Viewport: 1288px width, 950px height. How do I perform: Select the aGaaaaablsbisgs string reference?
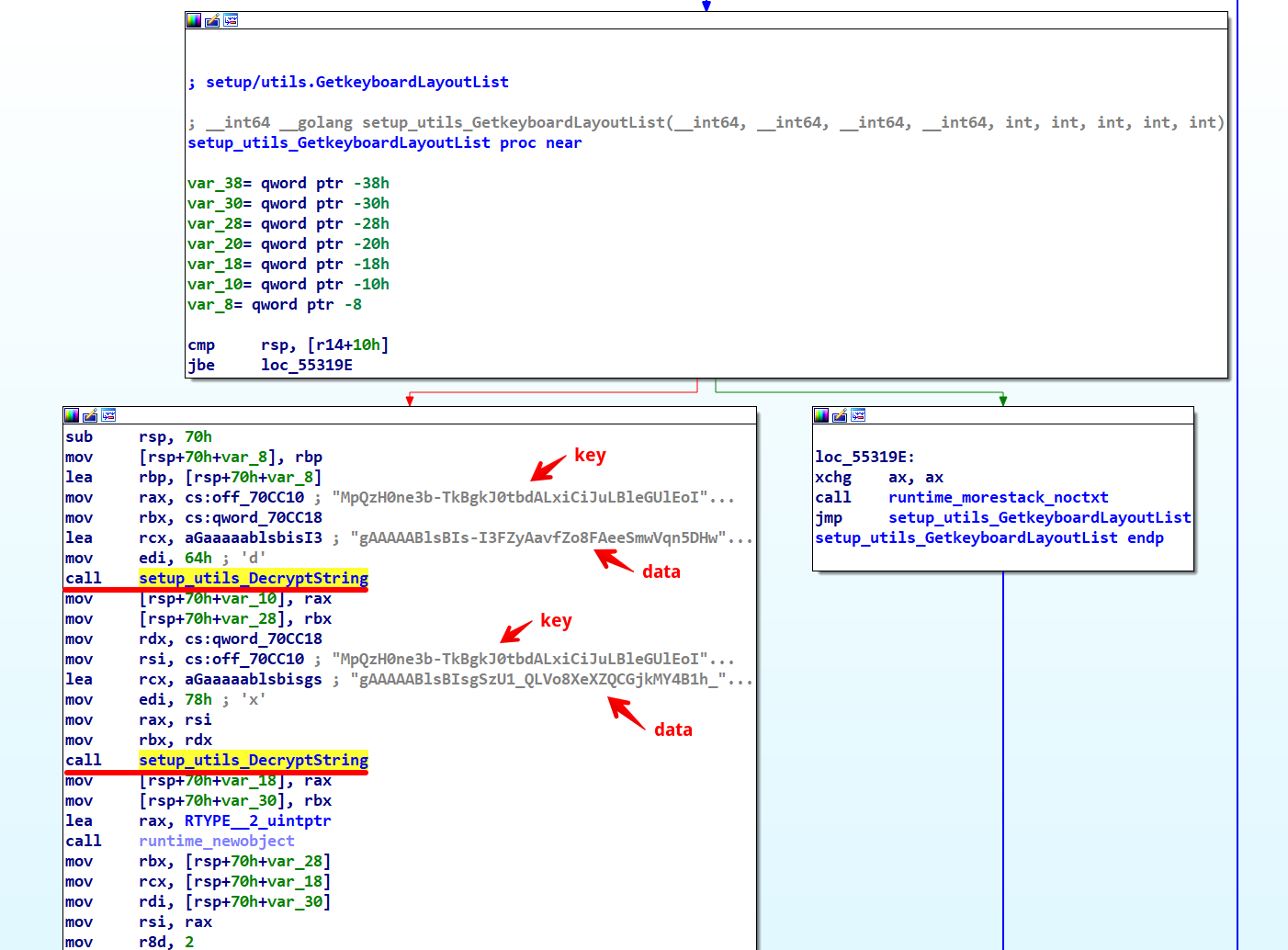pyautogui.click(x=253, y=679)
